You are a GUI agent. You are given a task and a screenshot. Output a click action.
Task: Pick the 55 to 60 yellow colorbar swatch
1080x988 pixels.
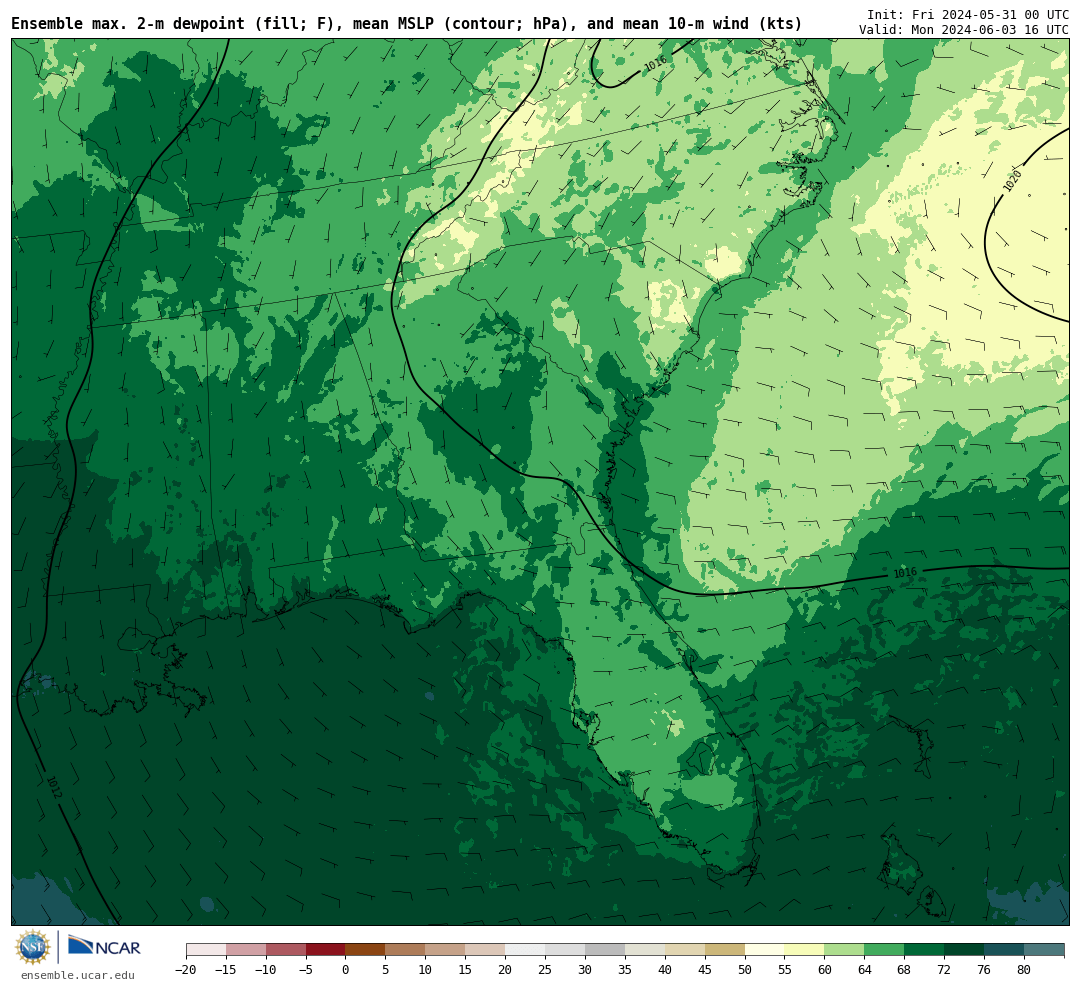point(805,950)
